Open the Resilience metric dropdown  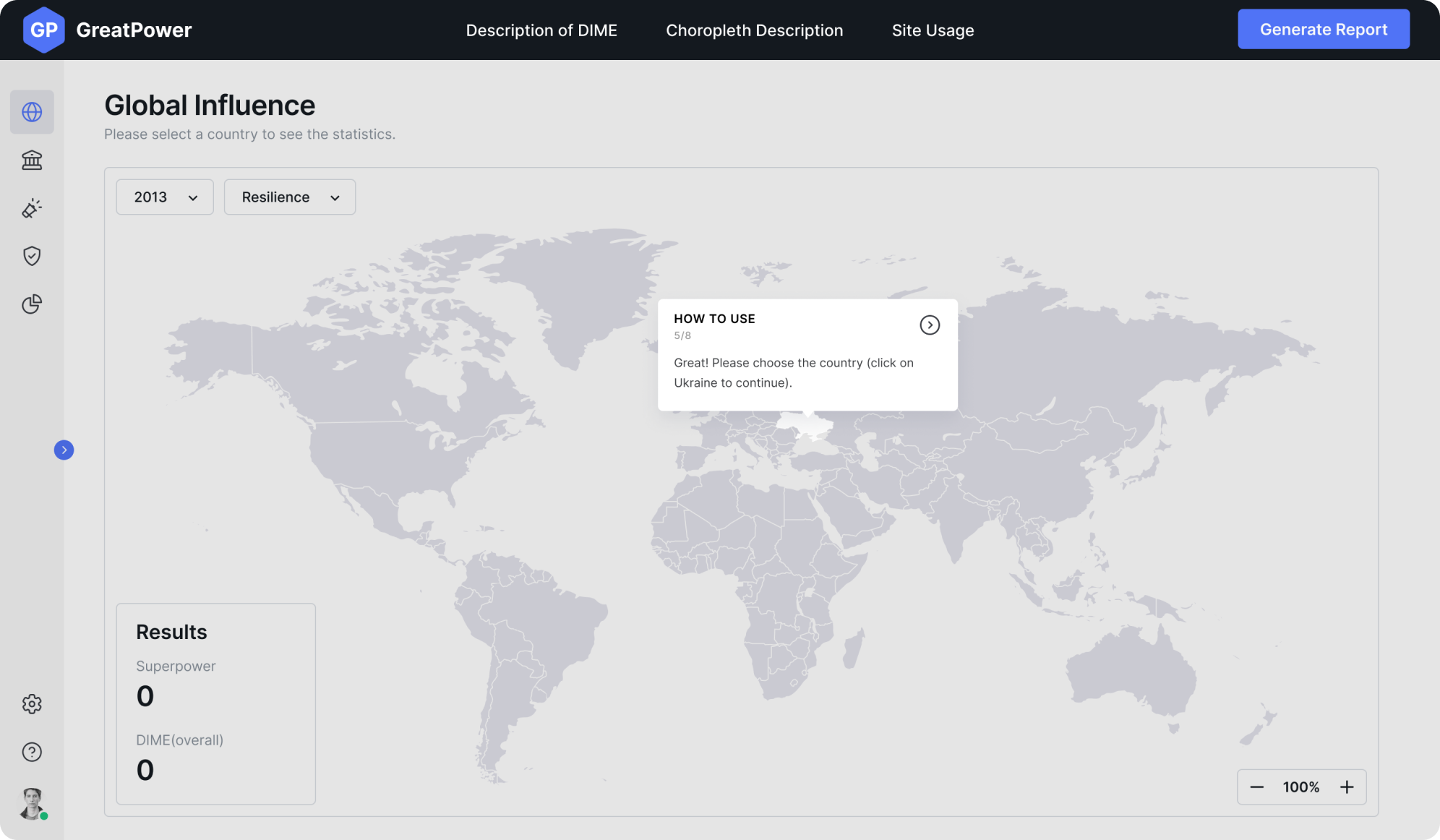point(289,197)
